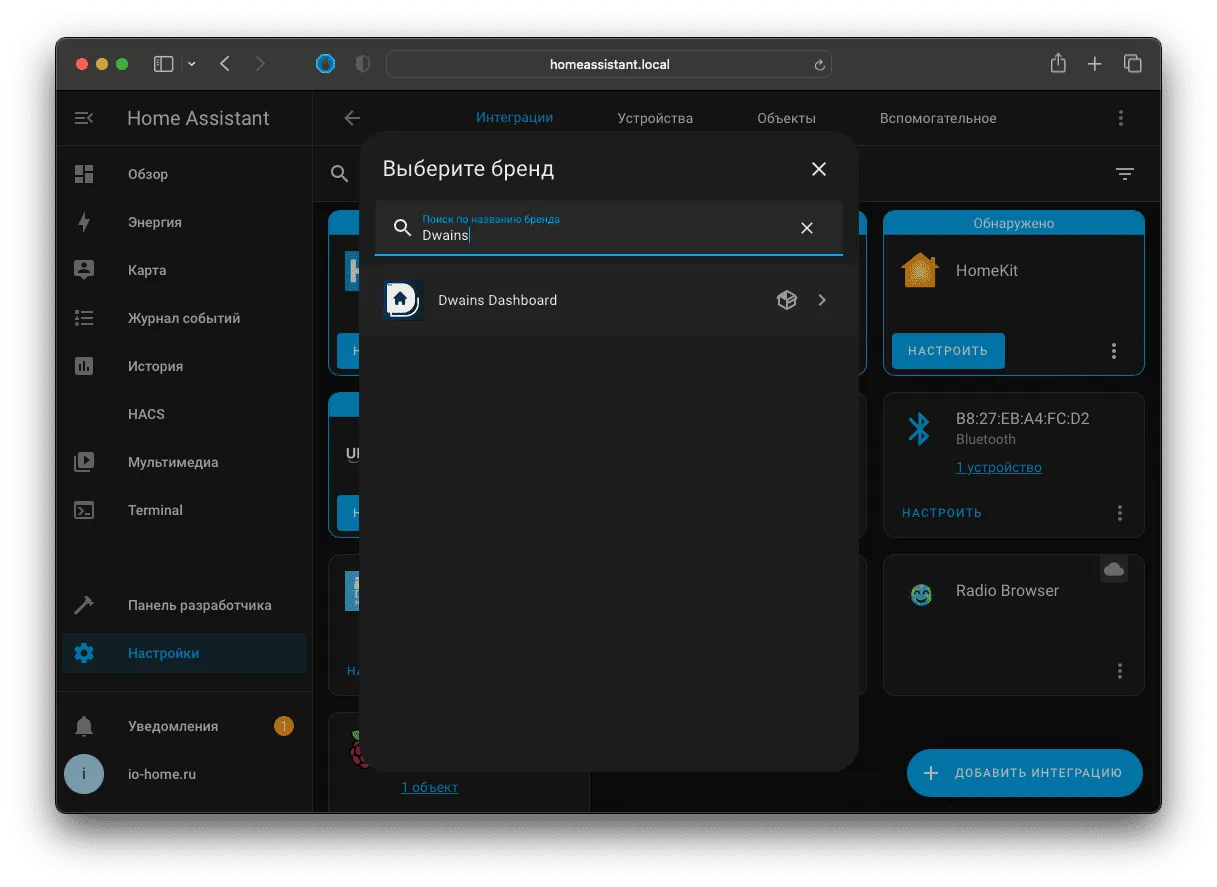Open the Terminal console icon
Viewport: 1217px width, 887px height.
(x=84, y=510)
